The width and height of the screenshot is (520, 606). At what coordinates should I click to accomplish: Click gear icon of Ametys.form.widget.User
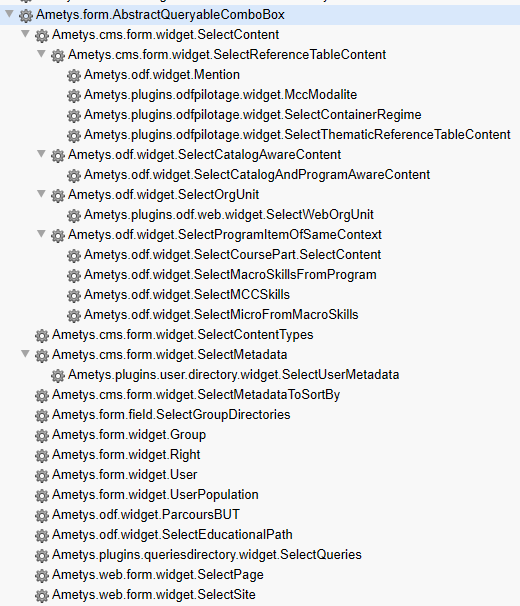point(42,475)
